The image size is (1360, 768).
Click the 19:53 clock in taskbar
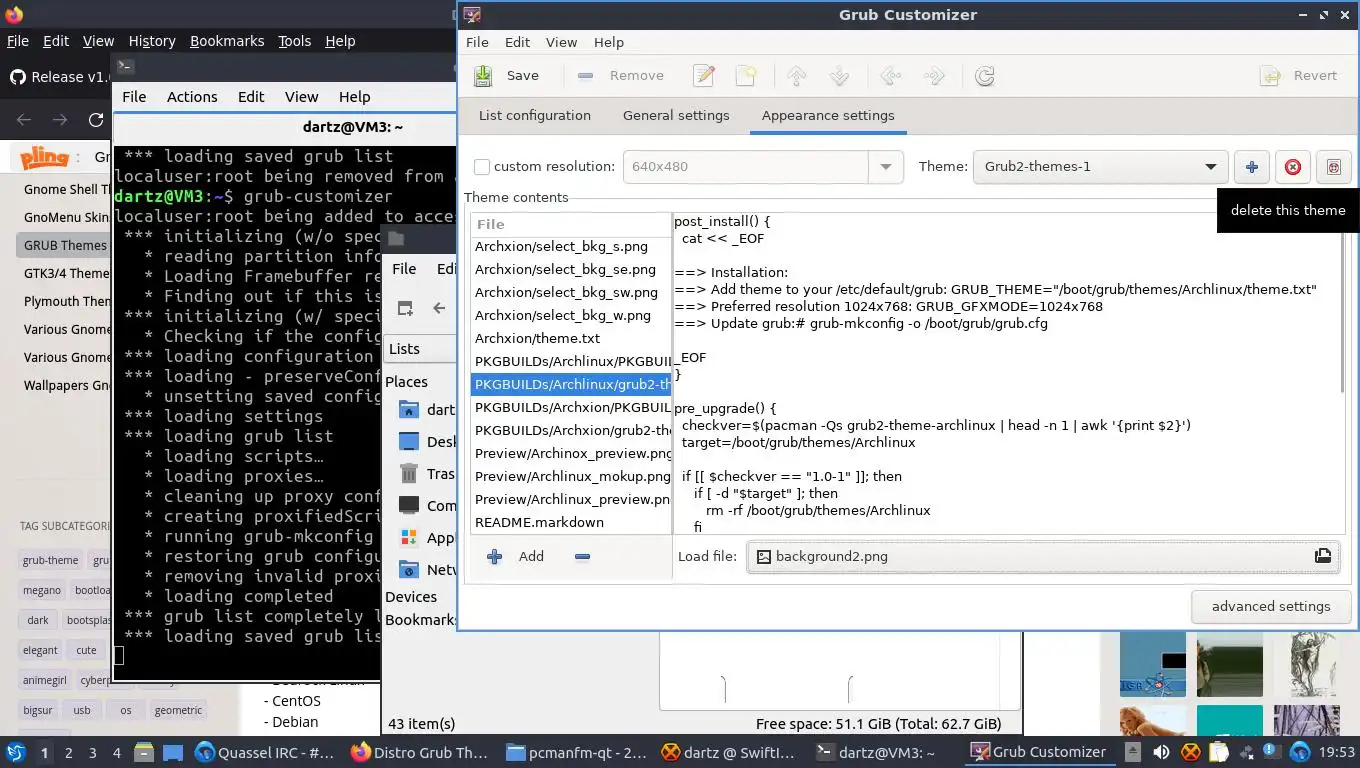(x=1336, y=752)
